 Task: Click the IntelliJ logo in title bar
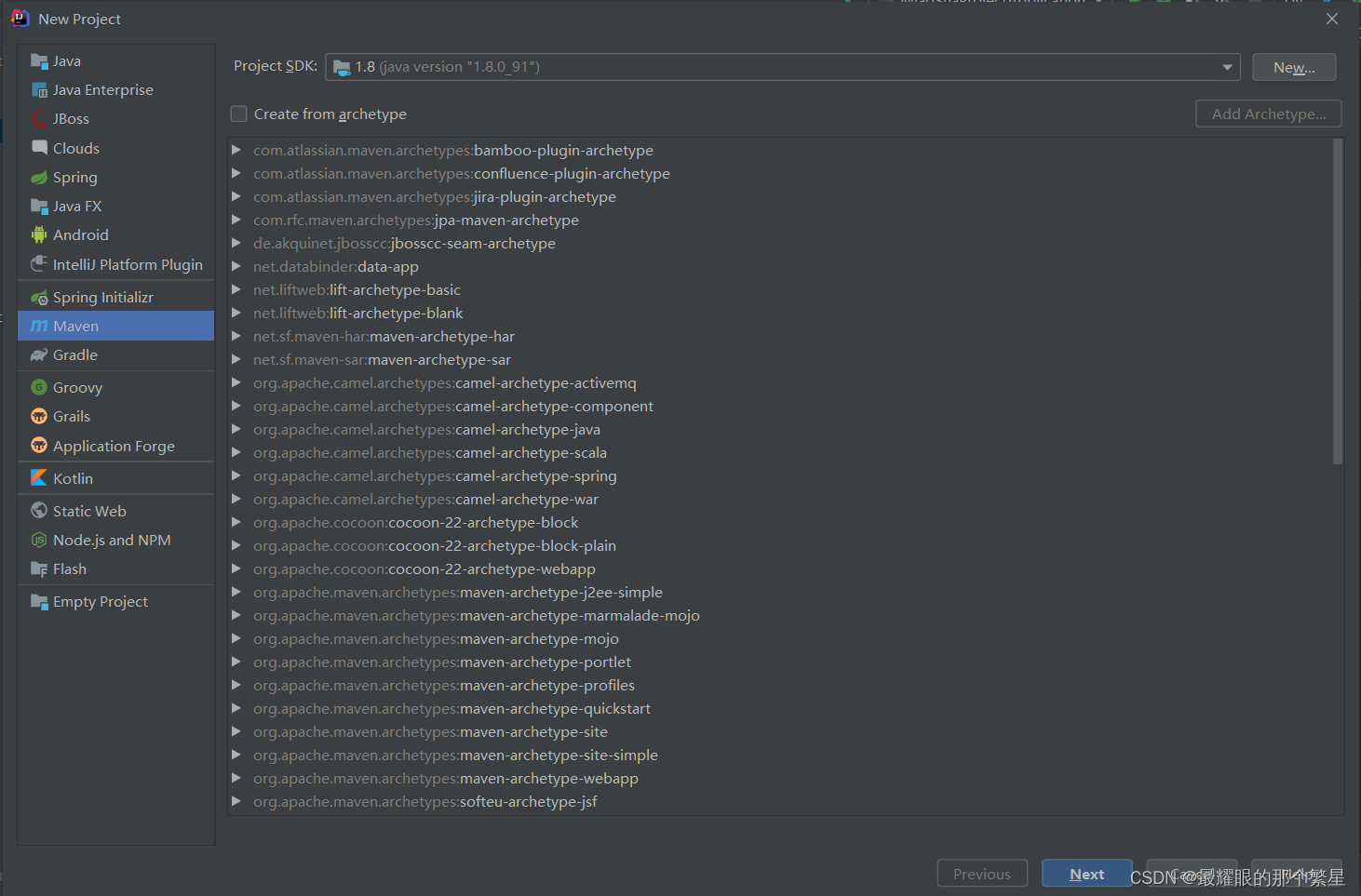click(x=20, y=19)
